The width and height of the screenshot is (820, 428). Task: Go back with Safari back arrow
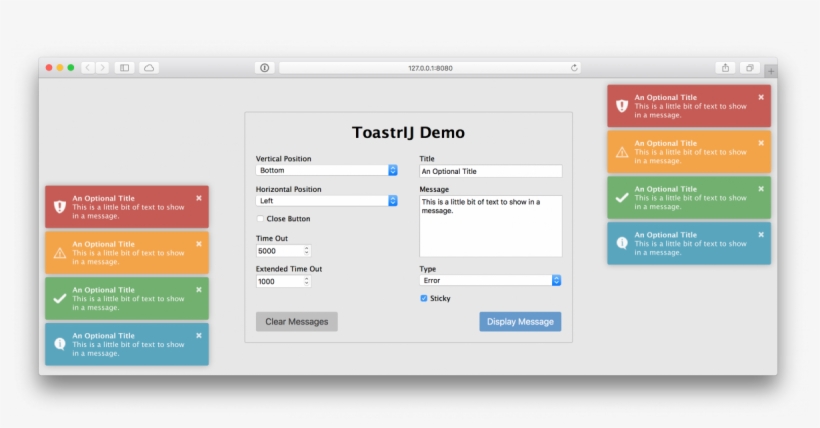(88, 67)
